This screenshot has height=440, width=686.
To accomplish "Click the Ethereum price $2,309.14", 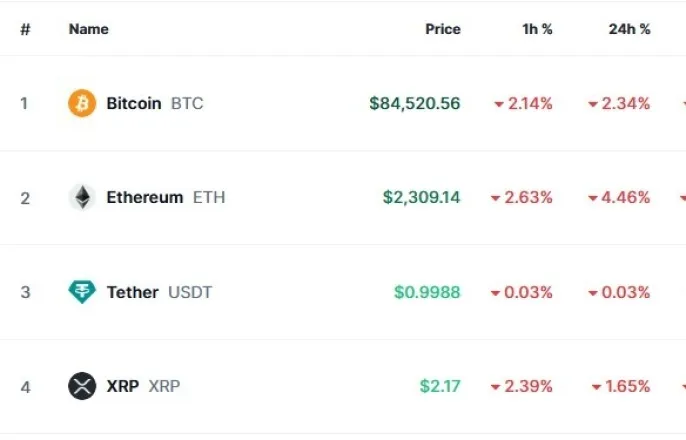I will tap(422, 197).
